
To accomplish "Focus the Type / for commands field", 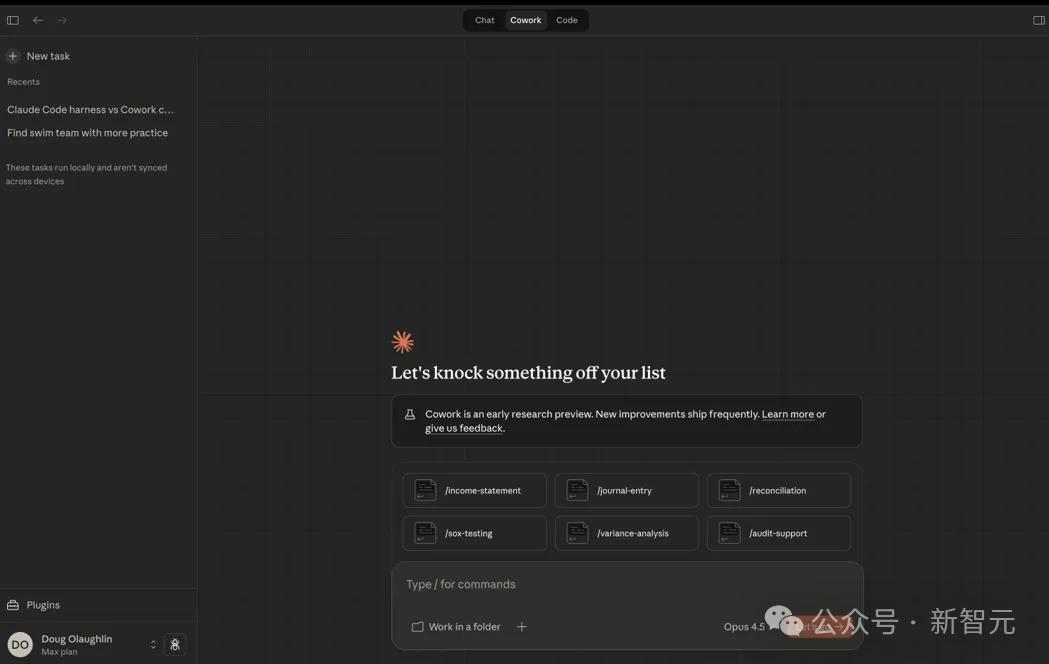I will pyautogui.click(x=627, y=584).
